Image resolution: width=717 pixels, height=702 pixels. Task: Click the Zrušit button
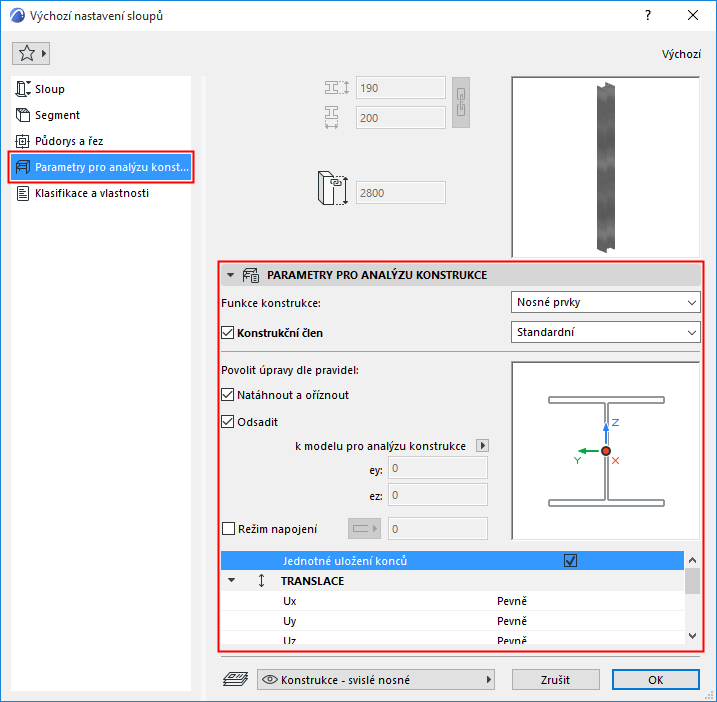coord(556,680)
